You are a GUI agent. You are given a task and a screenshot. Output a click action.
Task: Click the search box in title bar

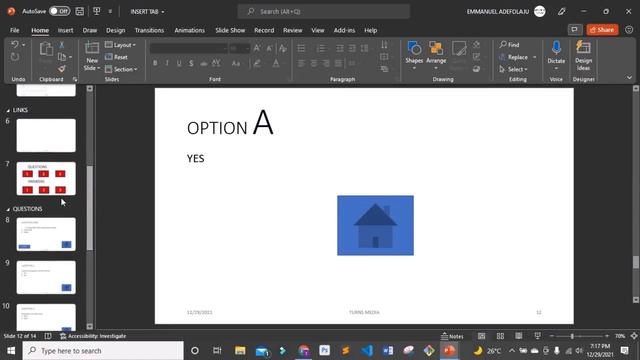coord(324,11)
